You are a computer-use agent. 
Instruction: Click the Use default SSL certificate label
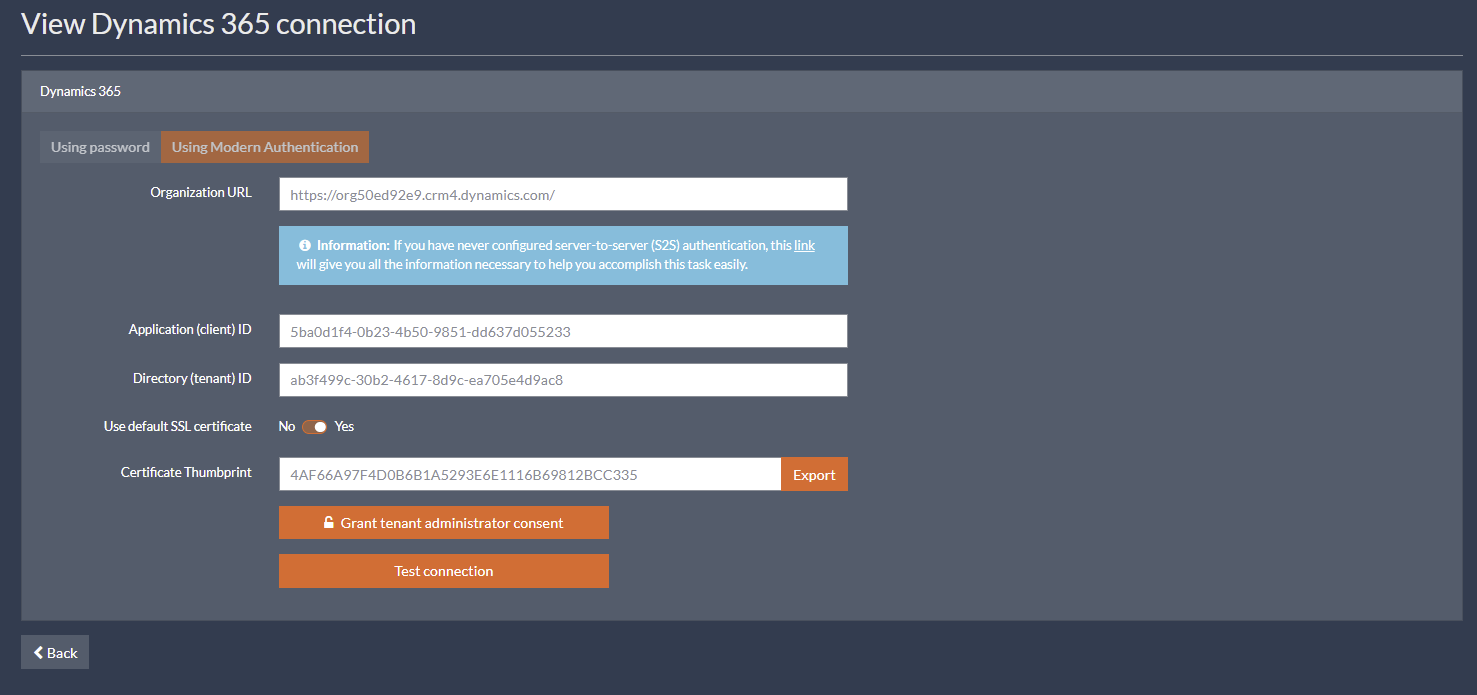tap(178, 426)
